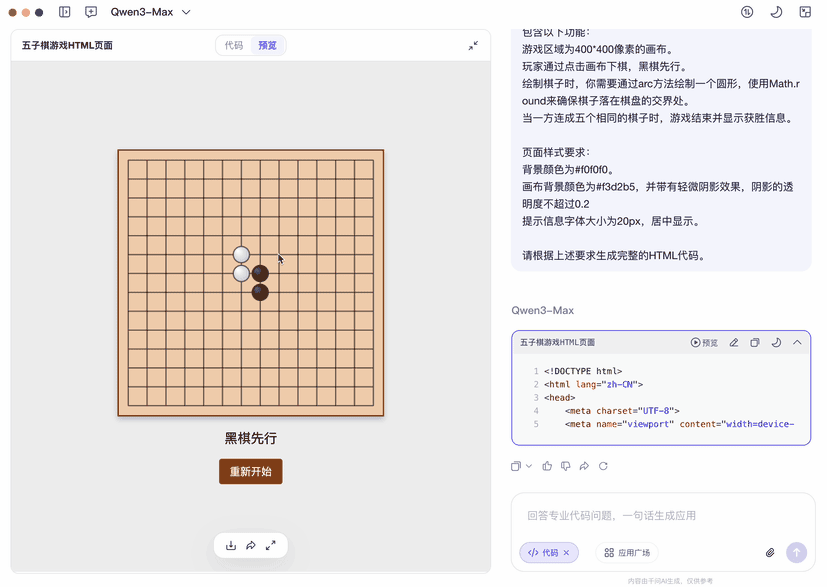Regenerate the Qwen3-Max response

pyautogui.click(x=603, y=466)
